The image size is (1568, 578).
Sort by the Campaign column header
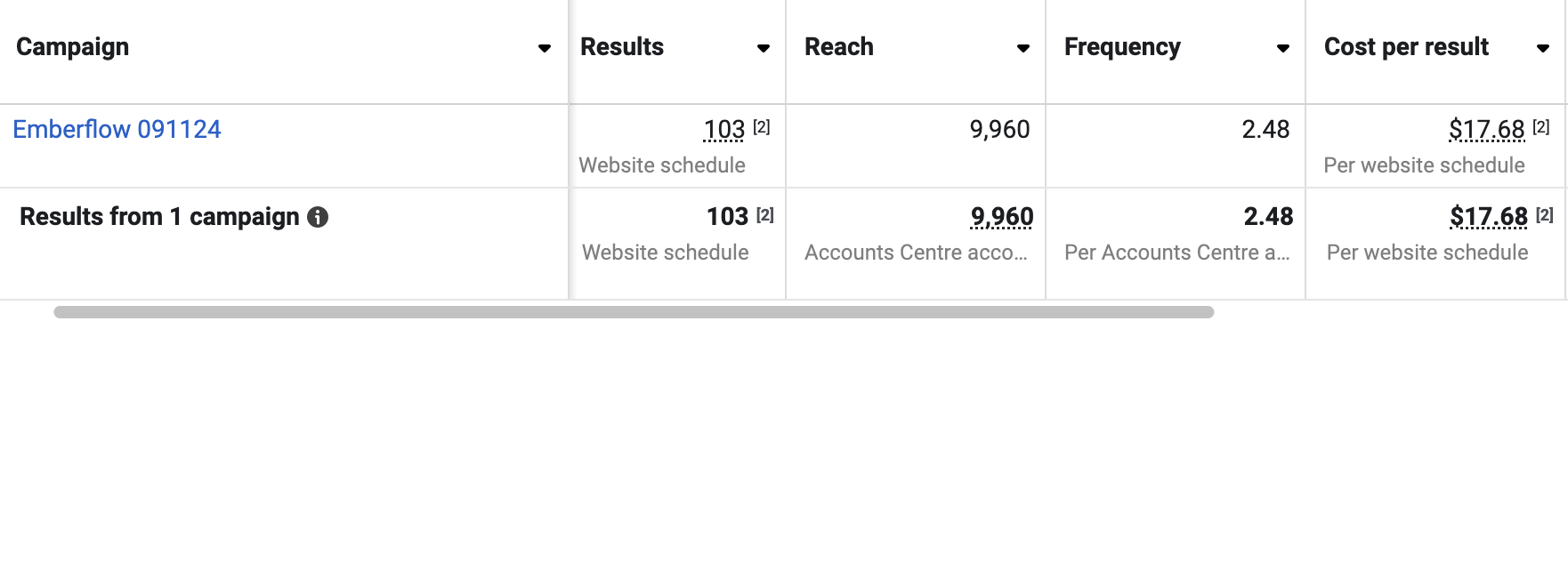(73, 47)
